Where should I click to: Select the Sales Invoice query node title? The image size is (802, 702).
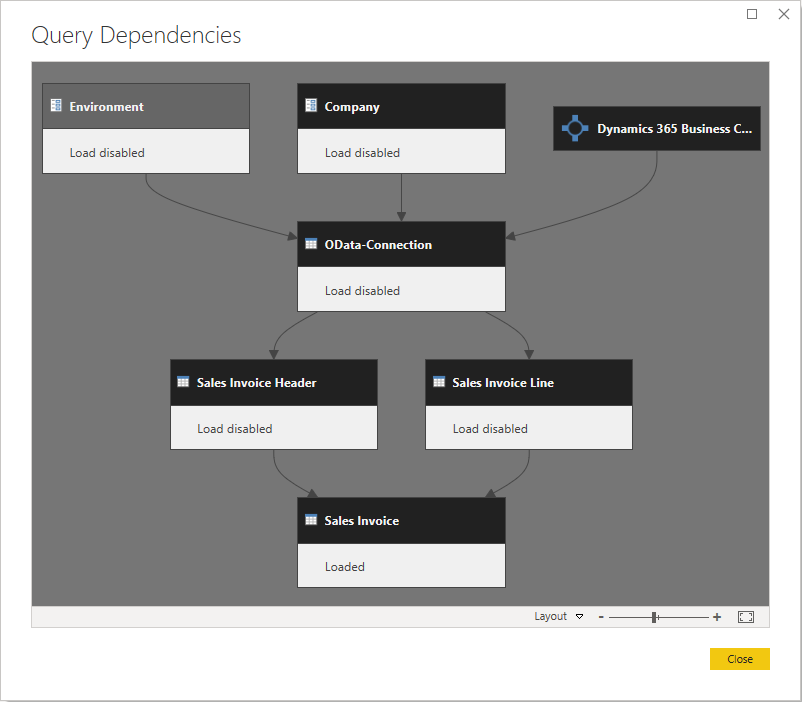point(361,520)
